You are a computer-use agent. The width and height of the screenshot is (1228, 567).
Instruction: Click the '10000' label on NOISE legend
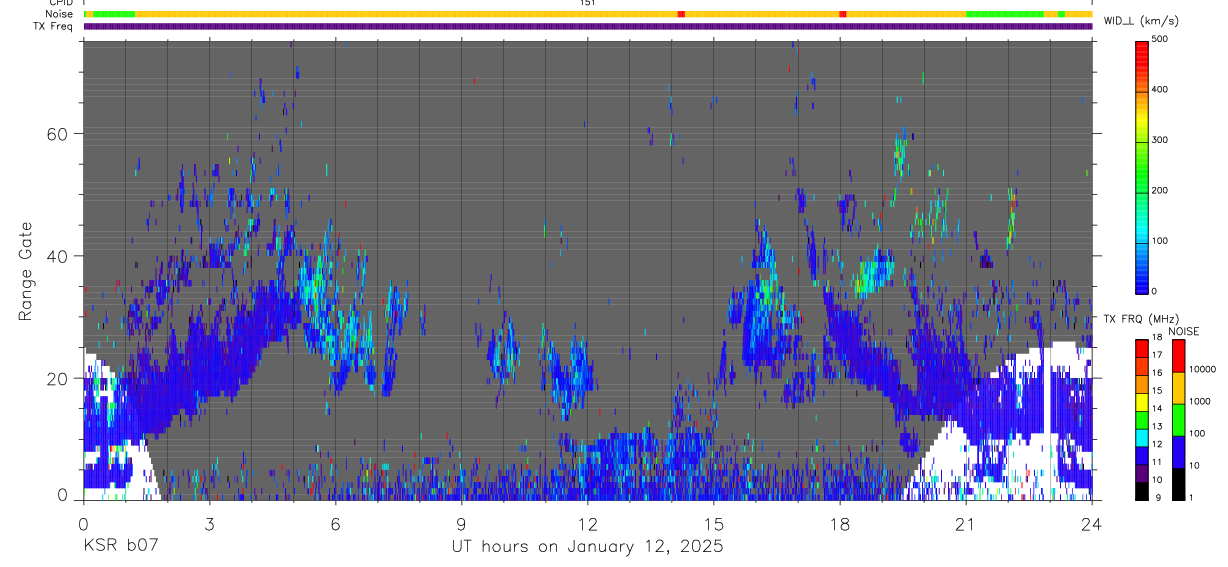pyautogui.click(x=1202, y=369)
